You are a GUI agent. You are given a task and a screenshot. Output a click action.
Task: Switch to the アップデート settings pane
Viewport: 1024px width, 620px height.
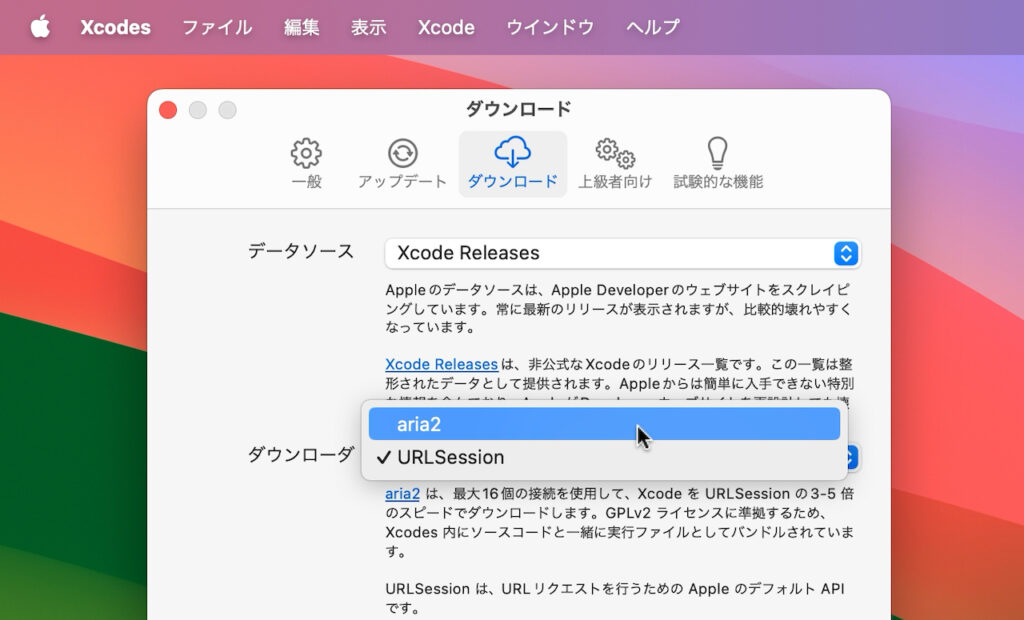pos(403,163)
